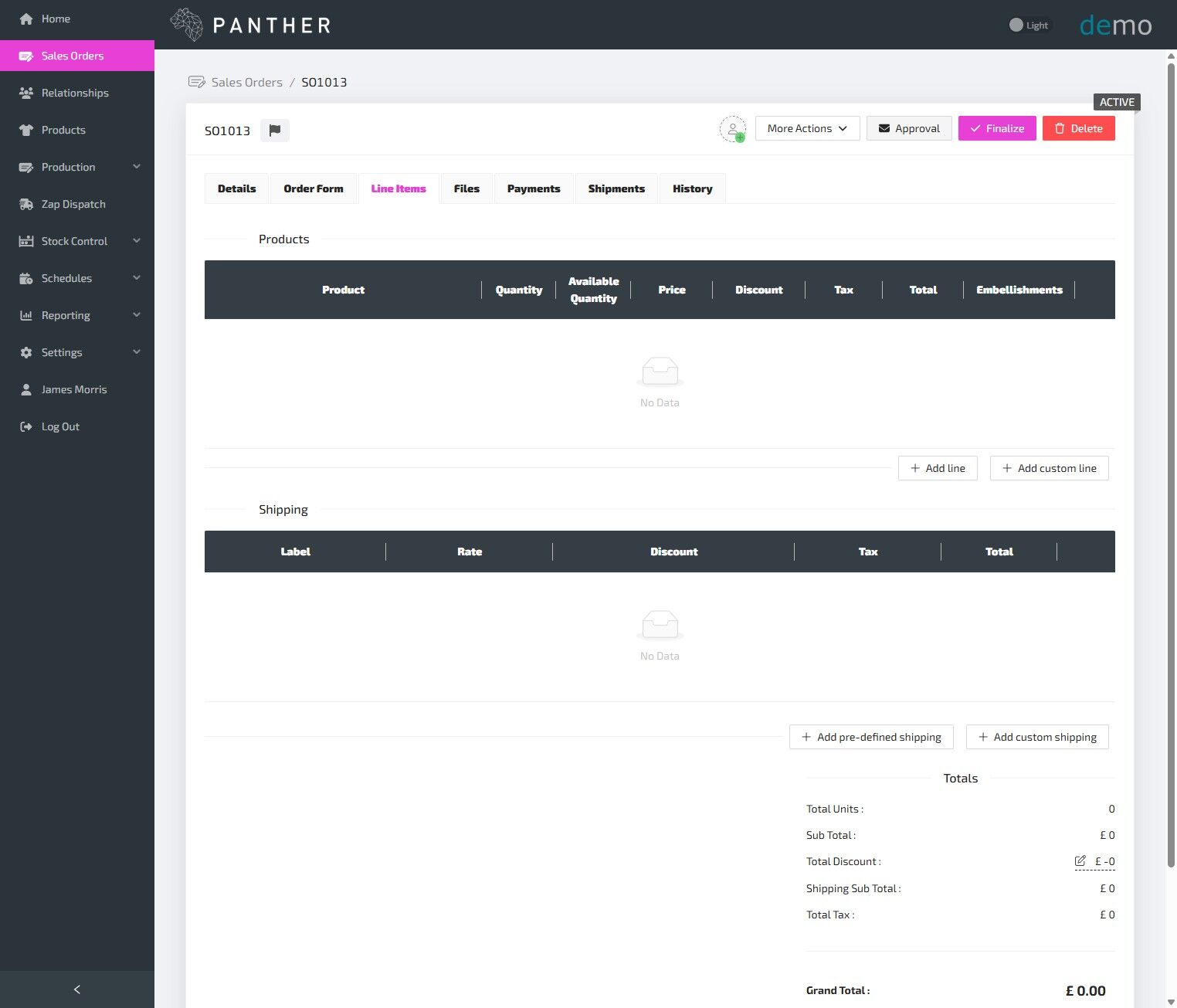Expand the Schedules submenu chevron

pos(137,278)
